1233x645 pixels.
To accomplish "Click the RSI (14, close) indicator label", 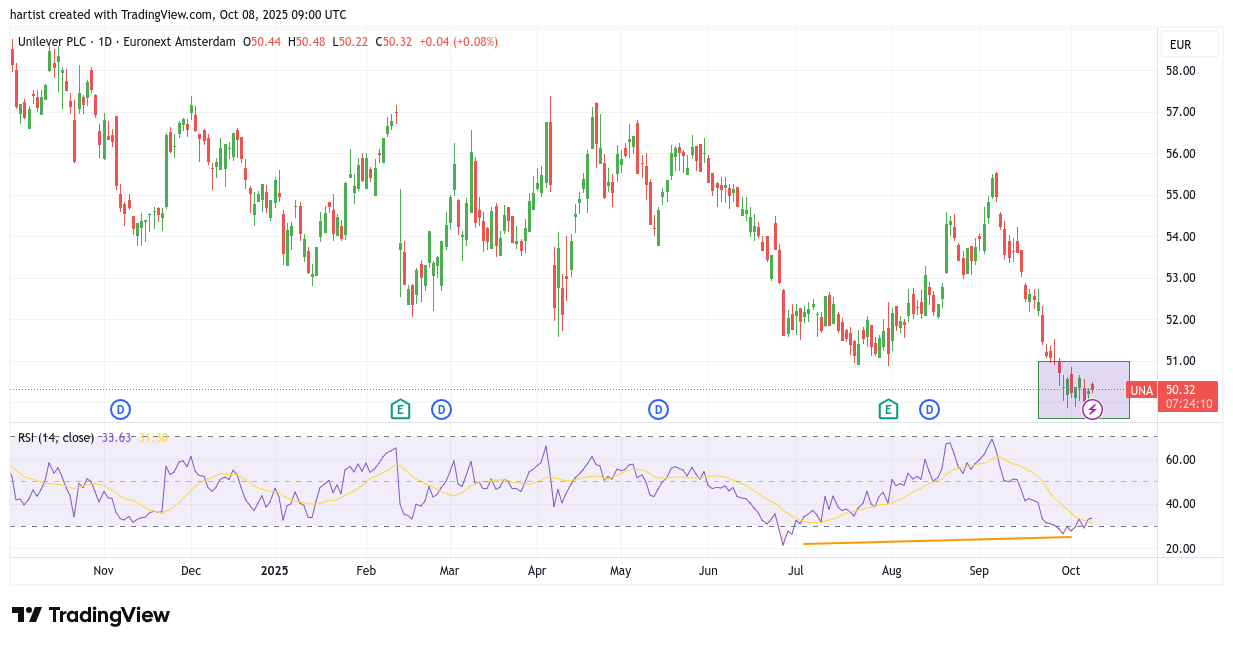I will point(55,437).
